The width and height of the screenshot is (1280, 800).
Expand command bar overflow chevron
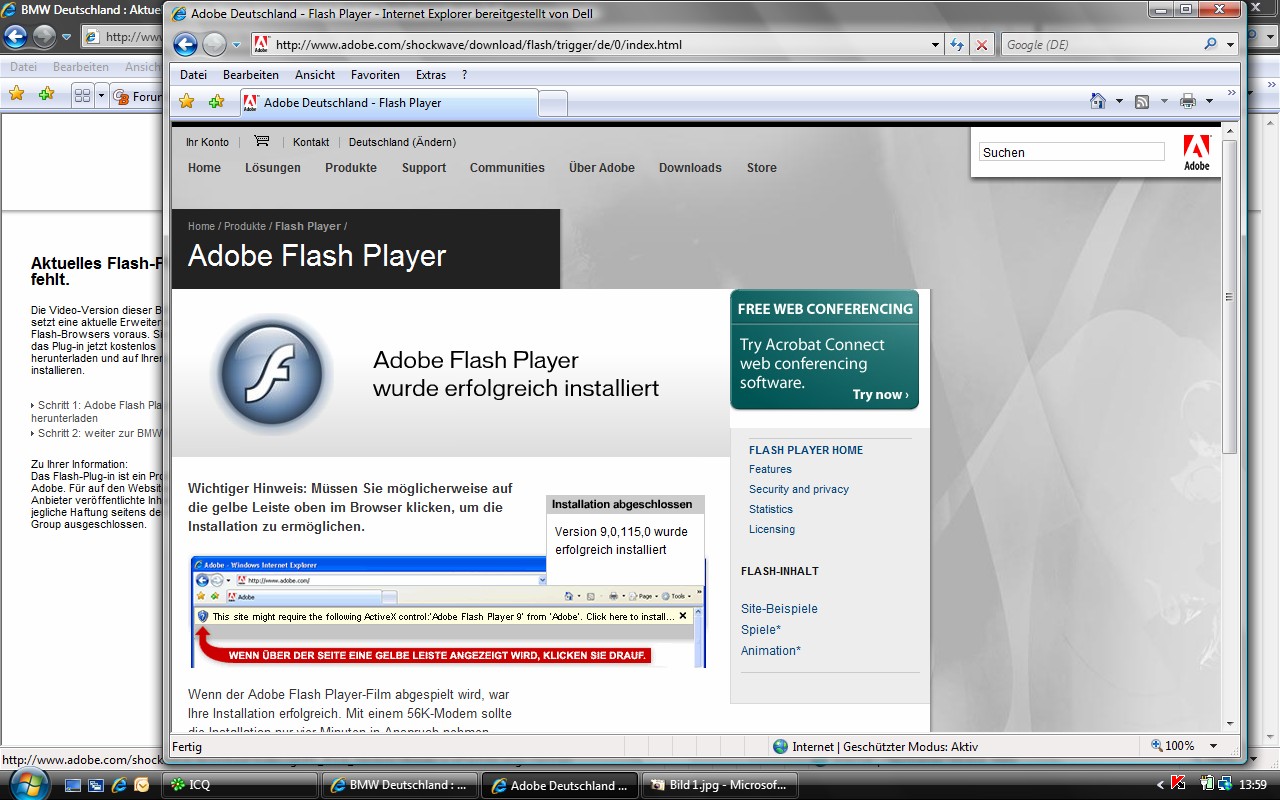pos(1231,94)
